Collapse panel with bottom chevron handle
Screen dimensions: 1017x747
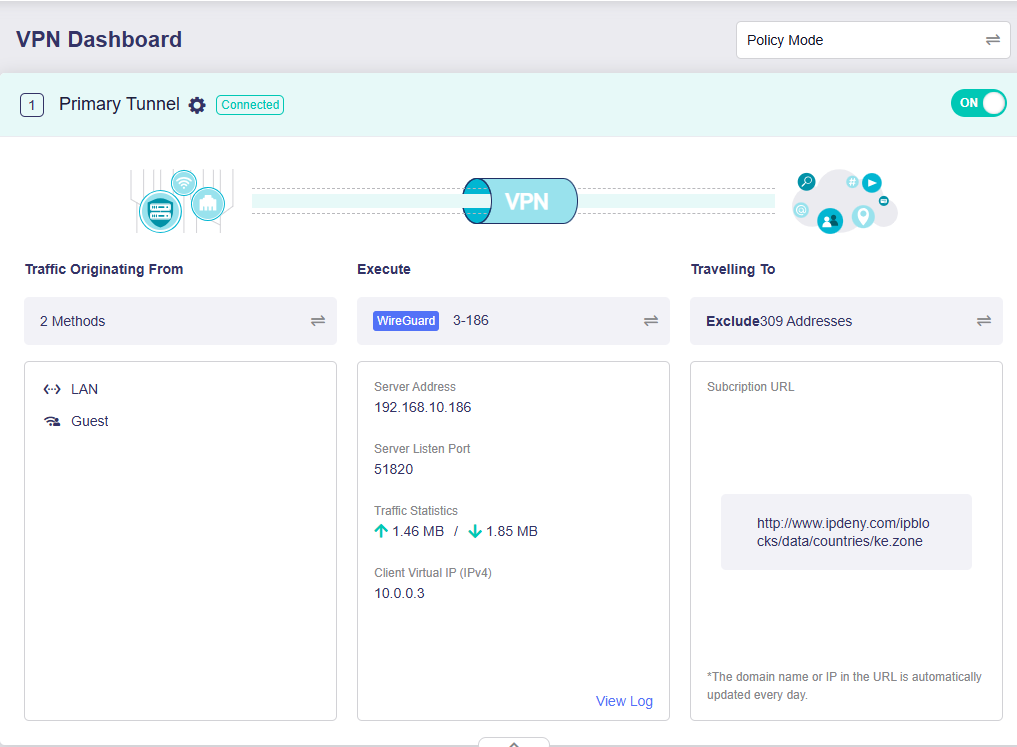point(514,742)
